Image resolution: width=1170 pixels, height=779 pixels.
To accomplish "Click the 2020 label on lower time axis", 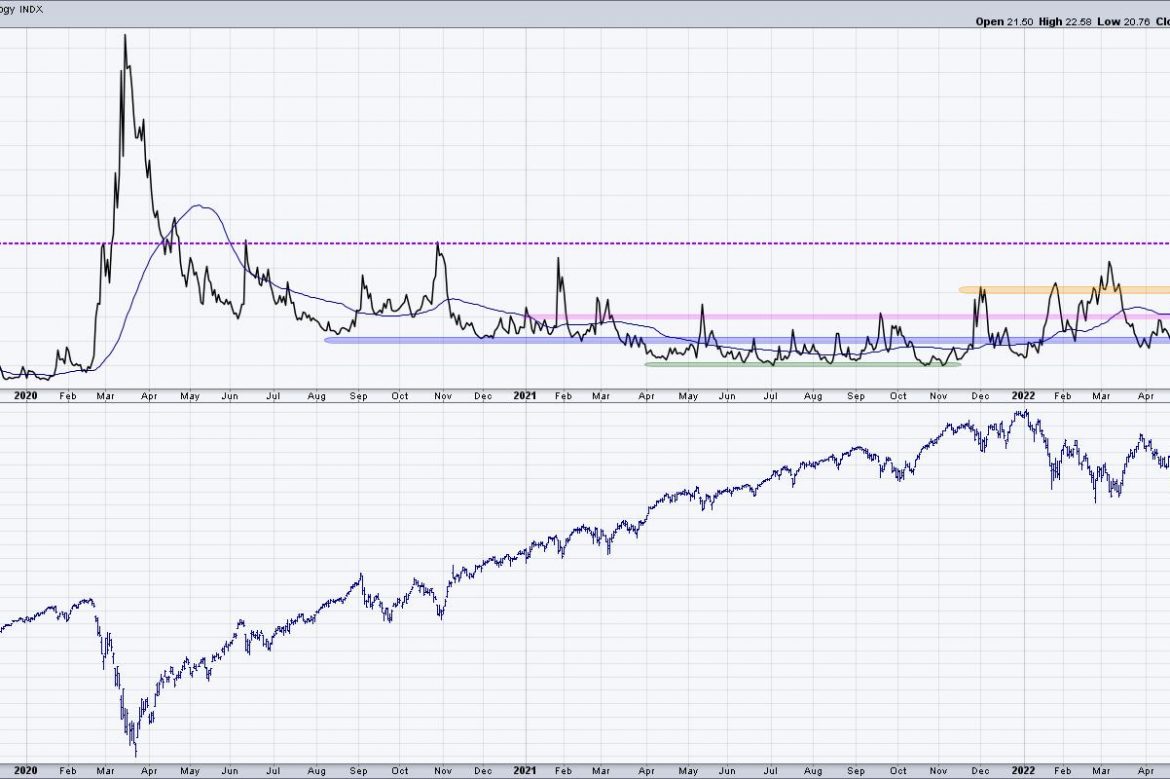I will 20,771.
